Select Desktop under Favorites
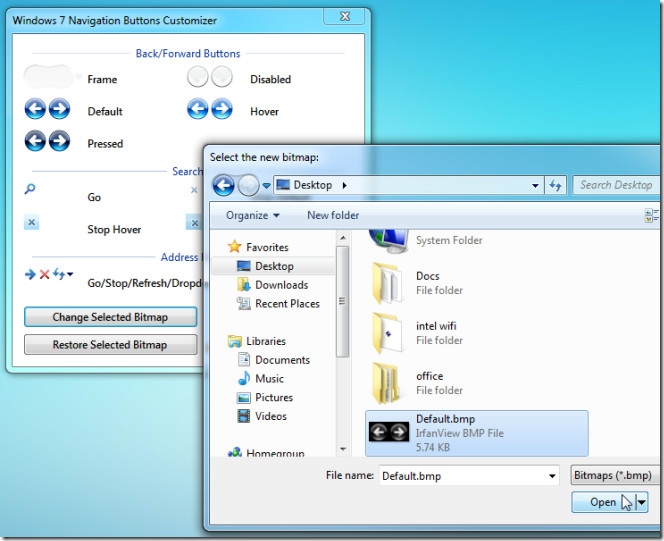This screenshot has height=541, width=664. pyautogui.click(x=274, y=266)
